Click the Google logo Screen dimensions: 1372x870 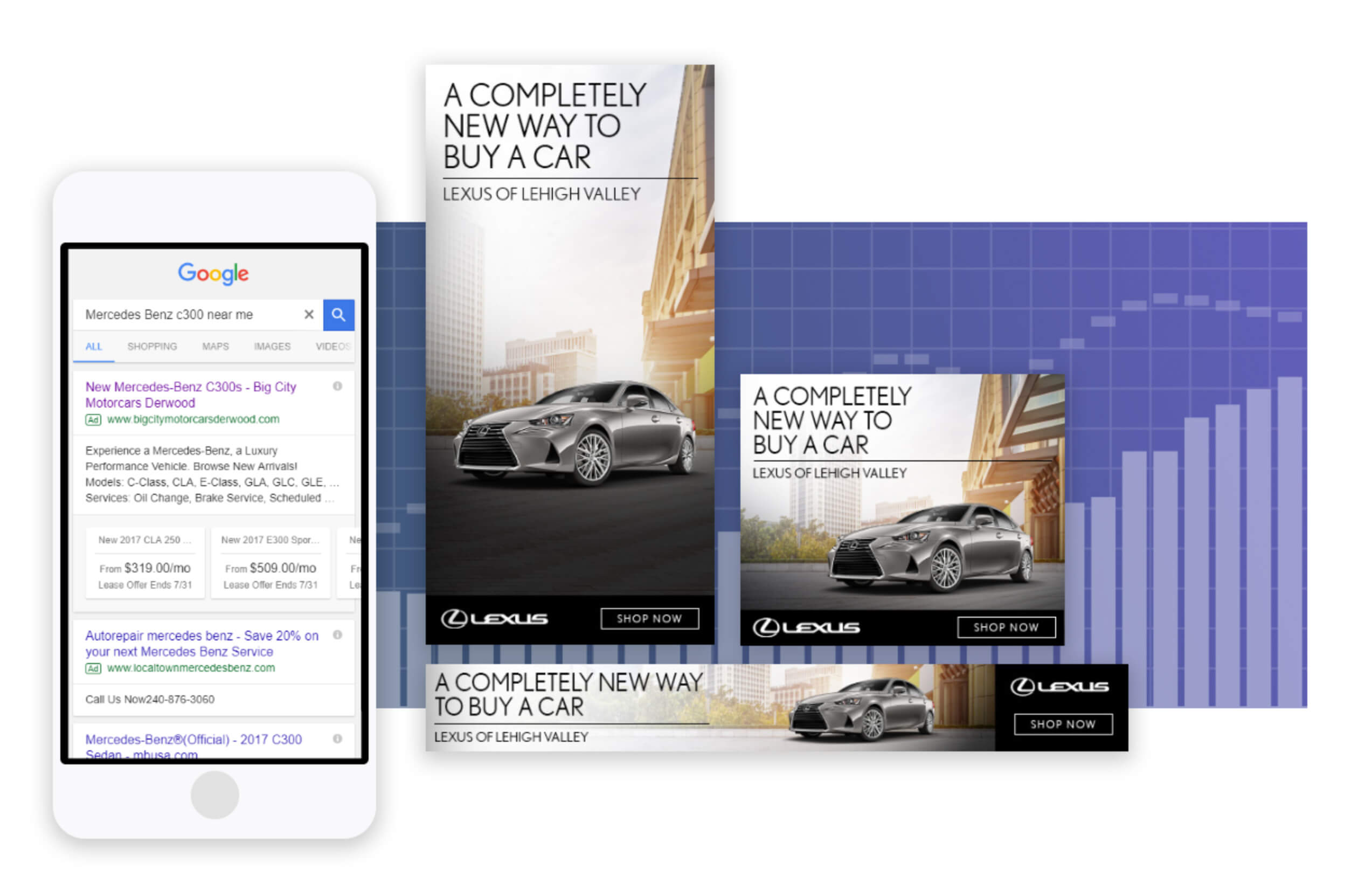[x=213, y=274]
